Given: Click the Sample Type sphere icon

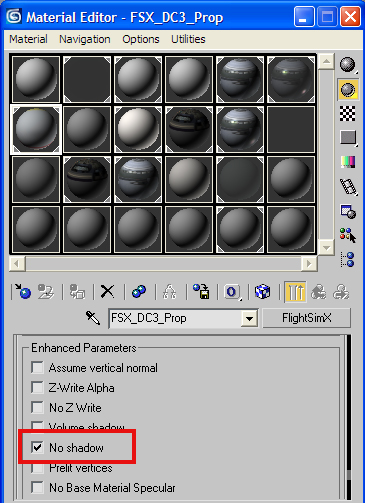Looking at the screenshot, I should pos(348,65).
